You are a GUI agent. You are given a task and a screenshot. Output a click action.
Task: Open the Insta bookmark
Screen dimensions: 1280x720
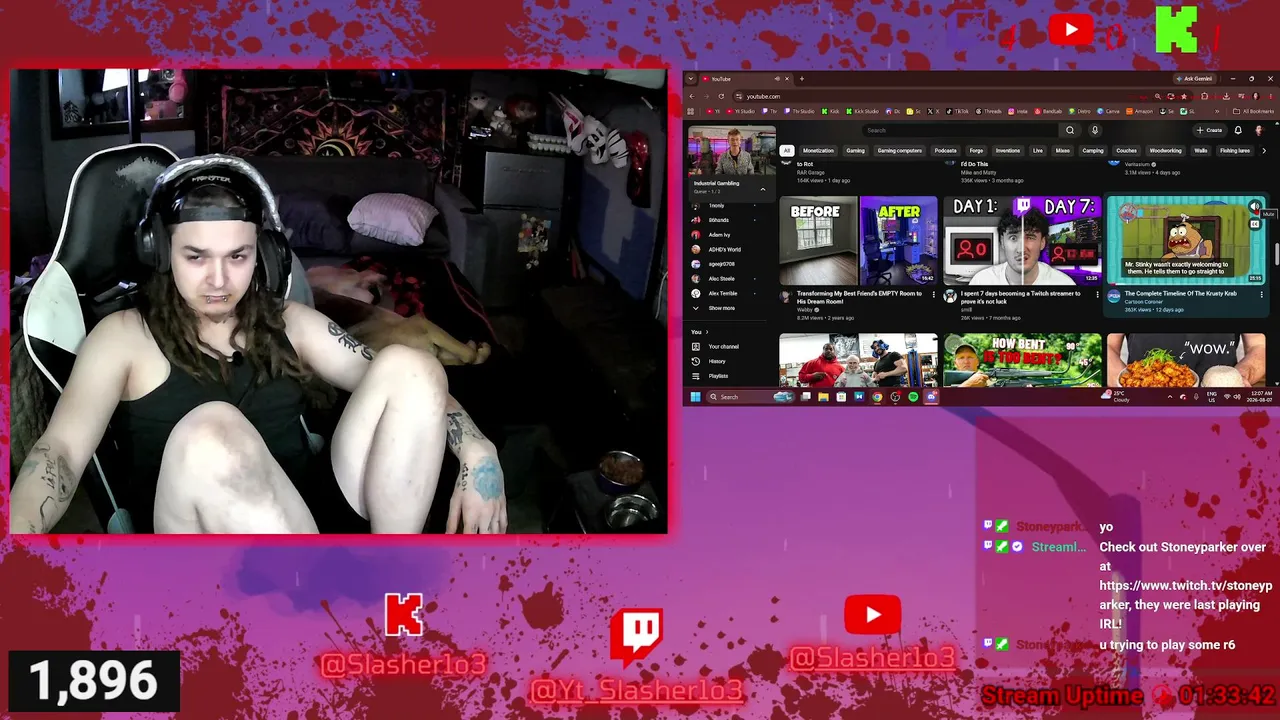pyautogui.click(x=1020, y=111)
